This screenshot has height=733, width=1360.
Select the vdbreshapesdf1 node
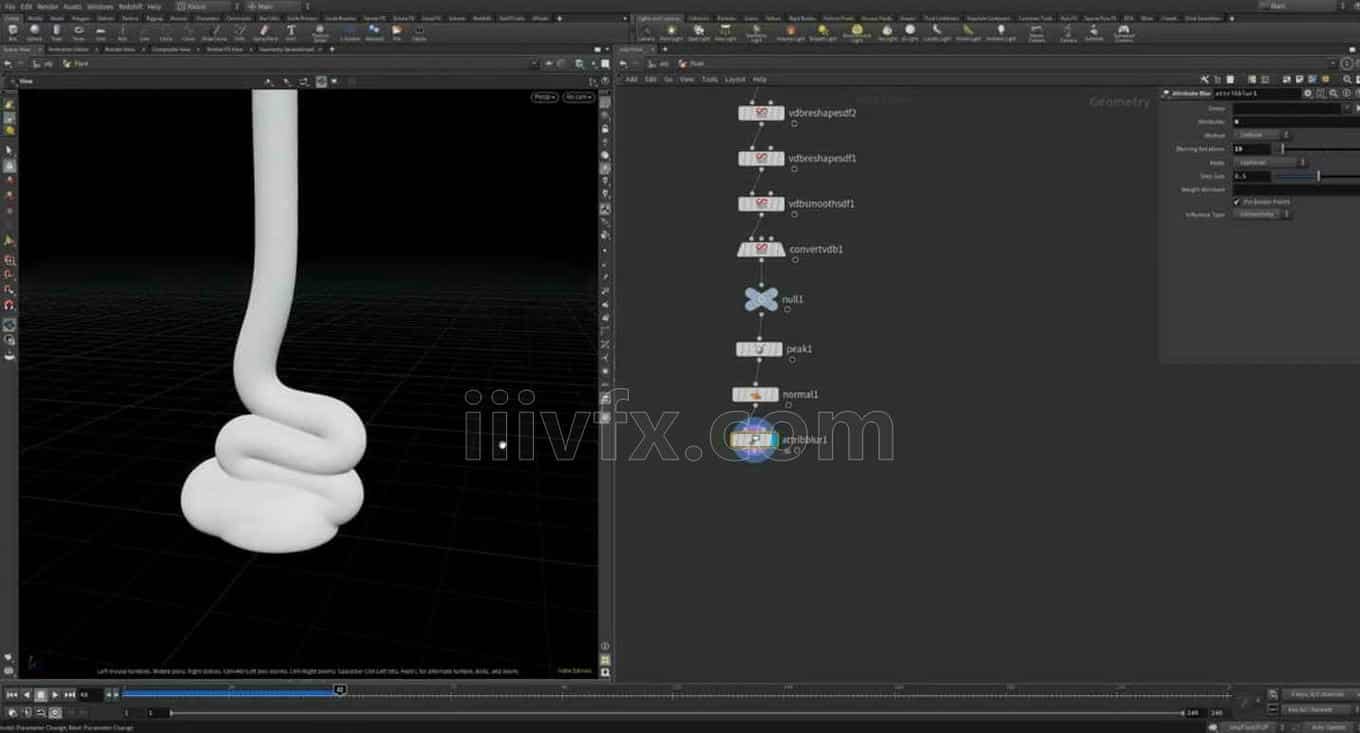point(761,159)
